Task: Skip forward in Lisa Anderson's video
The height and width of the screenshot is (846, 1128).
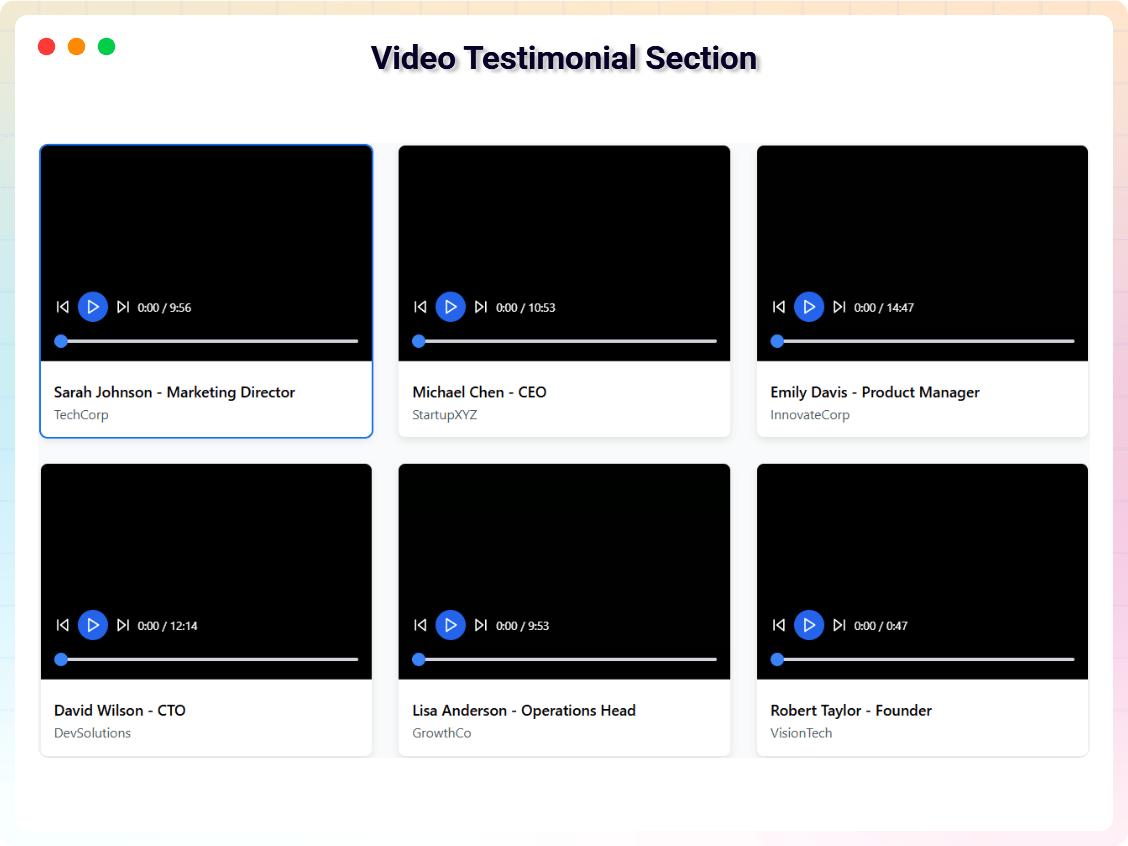Action: [x=481, y=625]
